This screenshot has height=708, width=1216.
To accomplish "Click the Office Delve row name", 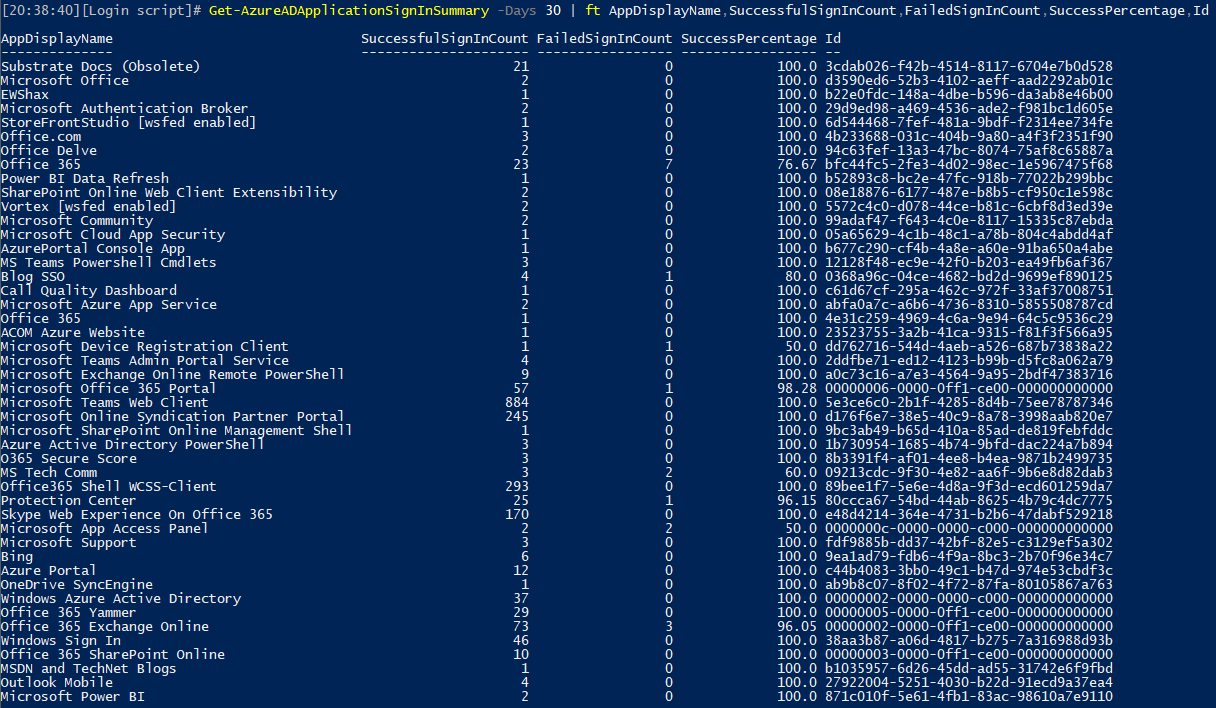I will coord(49,150).
